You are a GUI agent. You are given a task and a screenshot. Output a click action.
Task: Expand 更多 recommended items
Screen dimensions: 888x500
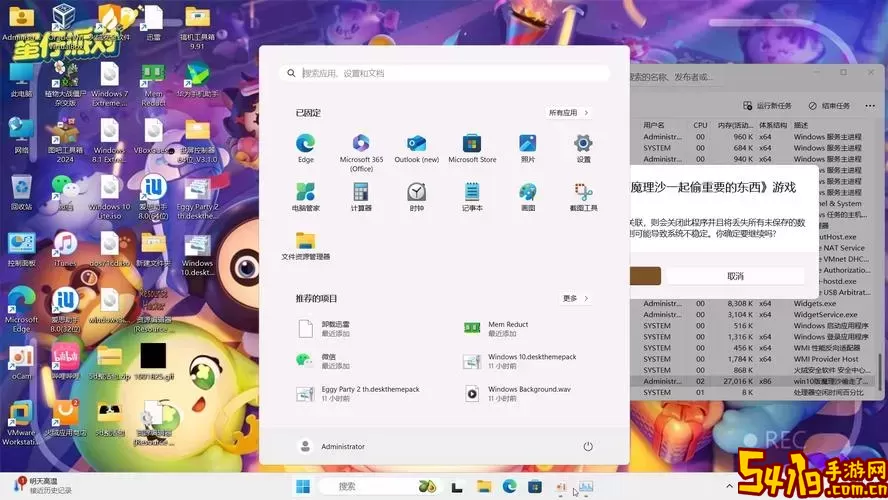pyautogui.click(x=575, y=298)
